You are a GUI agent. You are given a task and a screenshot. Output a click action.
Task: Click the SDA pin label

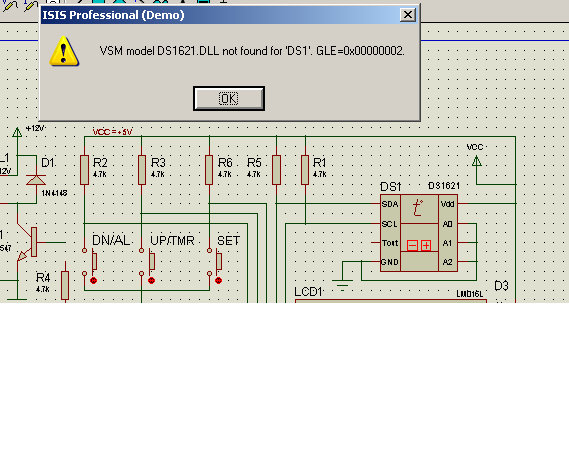tap(390, 204)
